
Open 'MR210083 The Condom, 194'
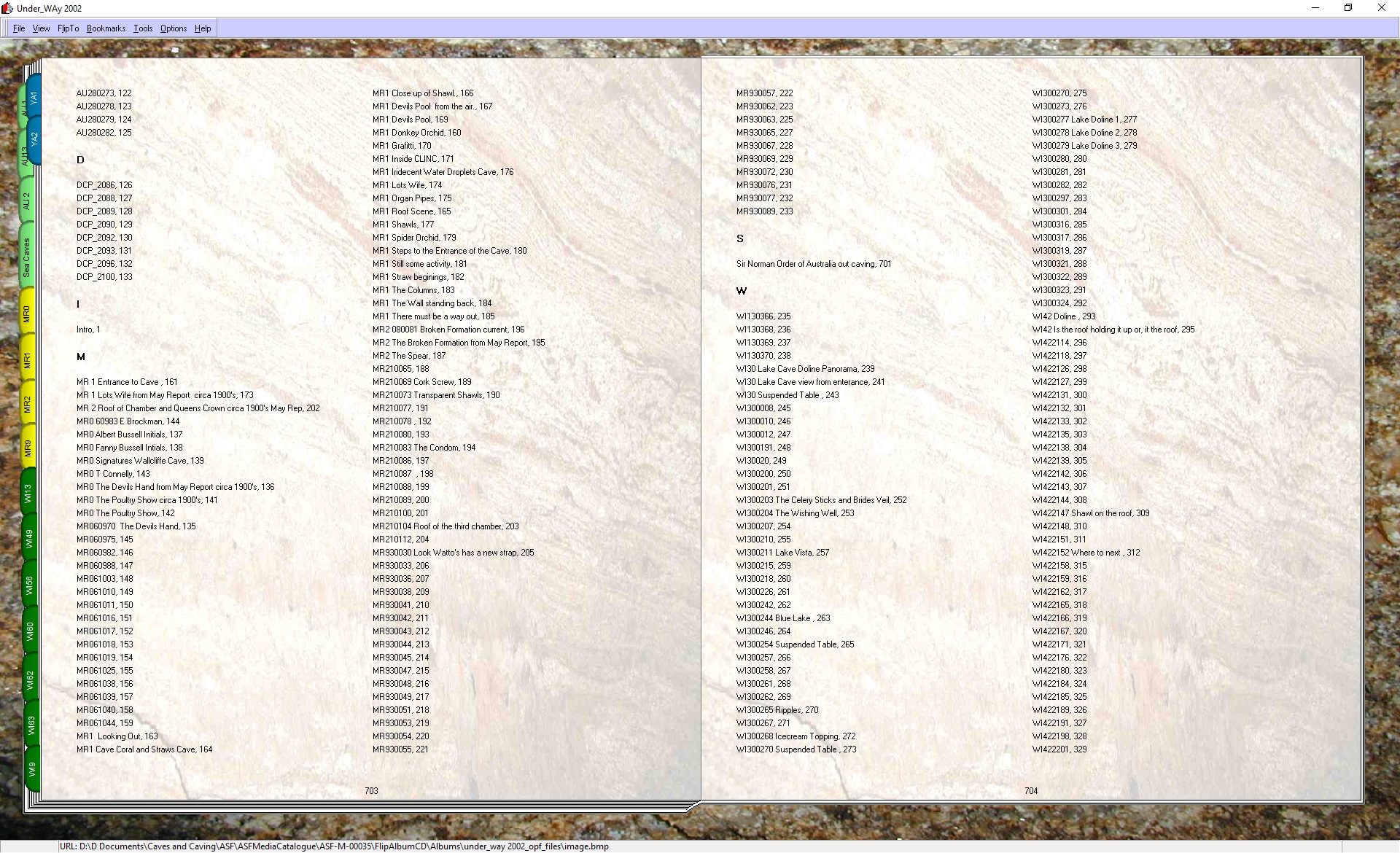[x=424, y=448]
